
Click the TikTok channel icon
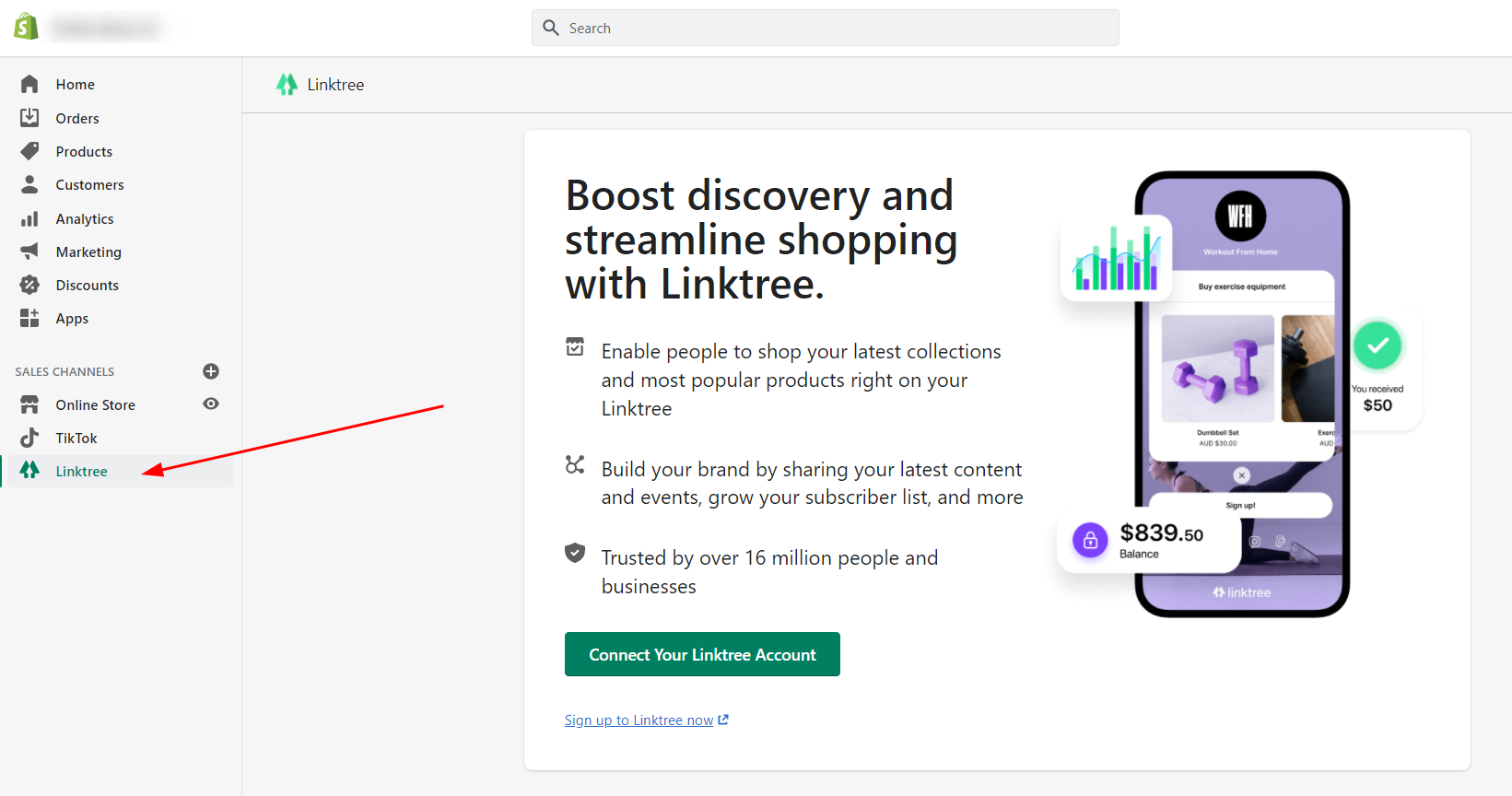(29, 438)
